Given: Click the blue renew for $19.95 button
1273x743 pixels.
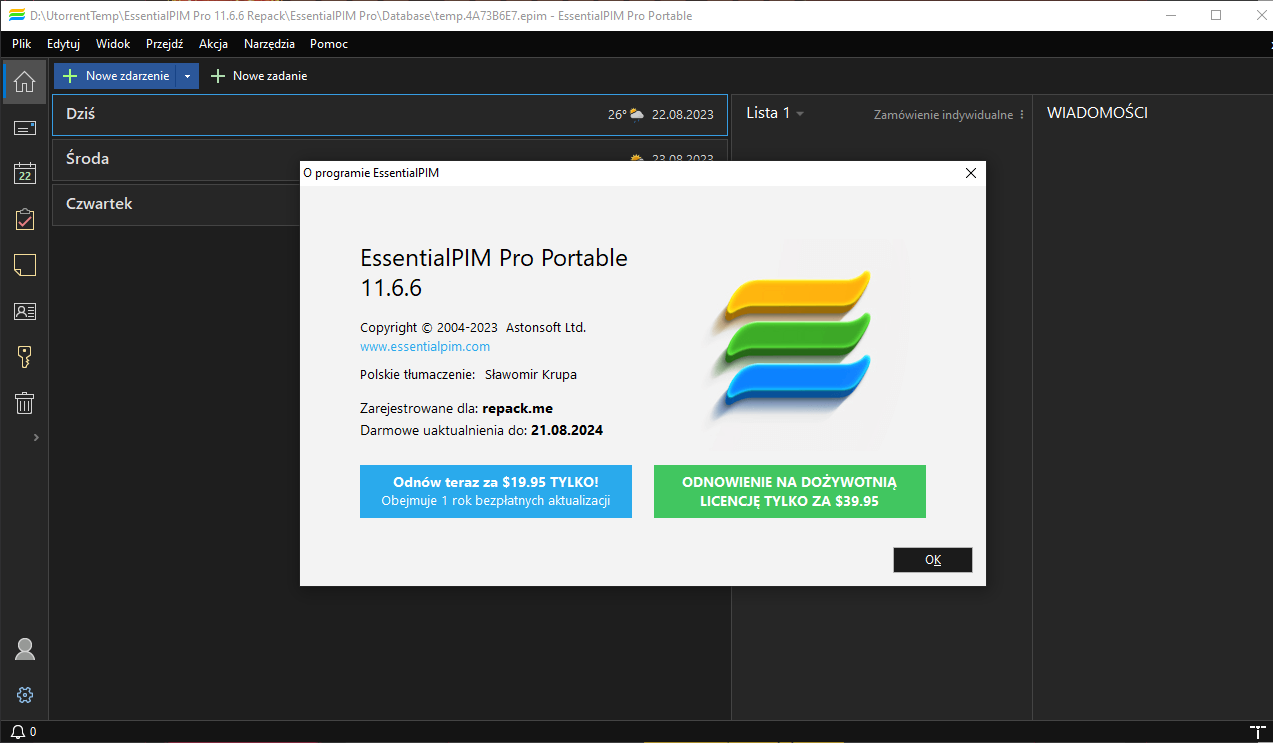Looking at the screenshot, I should pos(496,491).
